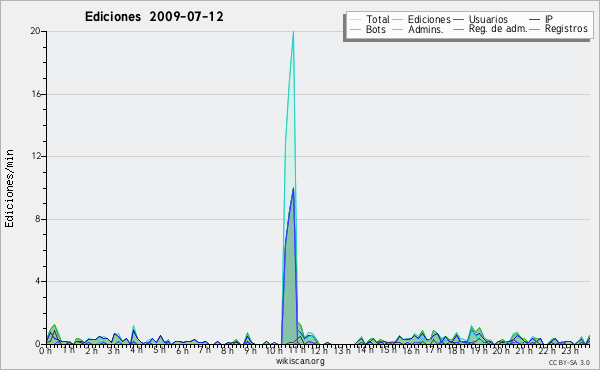The width and height of the screenshot is (600, 370).
Task: Click the 9 h x-axis label
Action: (250, 350)
